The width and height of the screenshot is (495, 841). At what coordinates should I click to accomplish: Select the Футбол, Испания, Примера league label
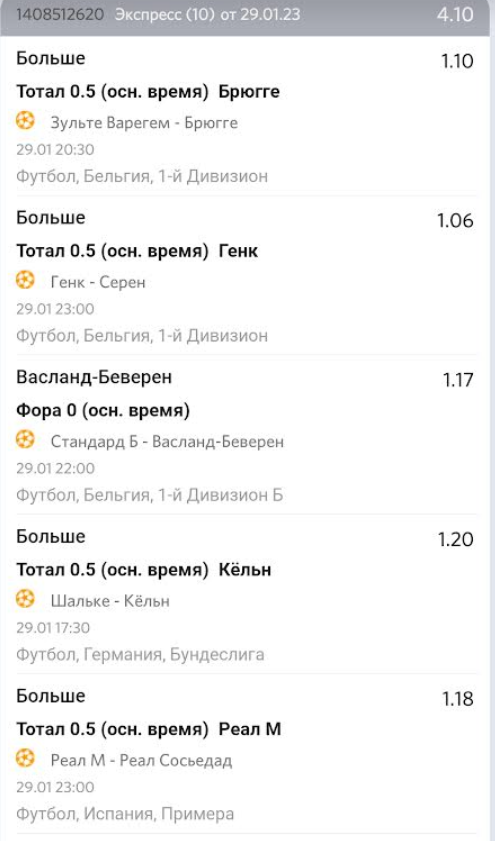coord(125,814)
